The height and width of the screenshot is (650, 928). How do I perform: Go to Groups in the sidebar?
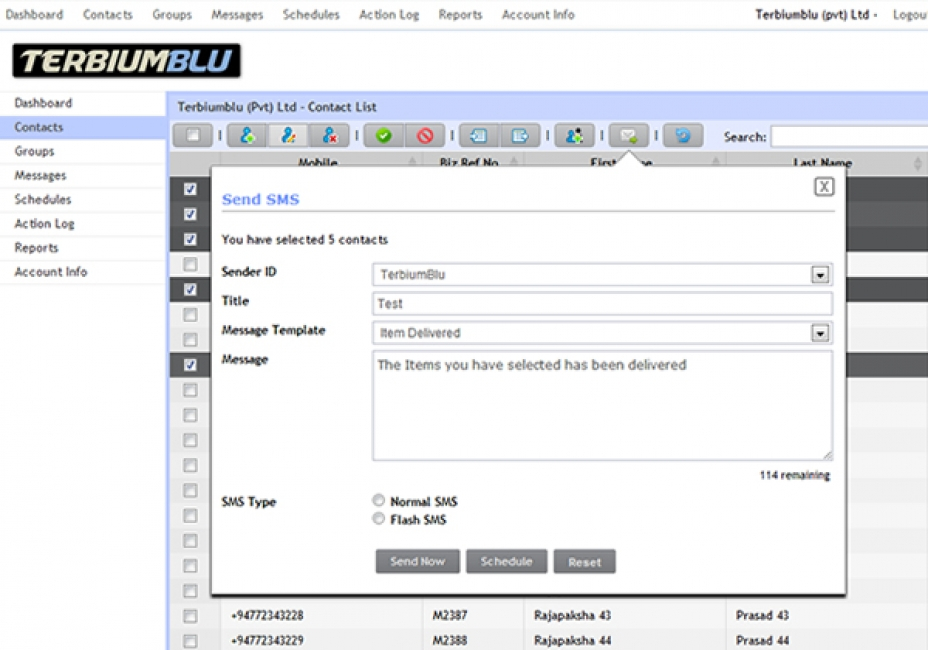pos(83,152)
